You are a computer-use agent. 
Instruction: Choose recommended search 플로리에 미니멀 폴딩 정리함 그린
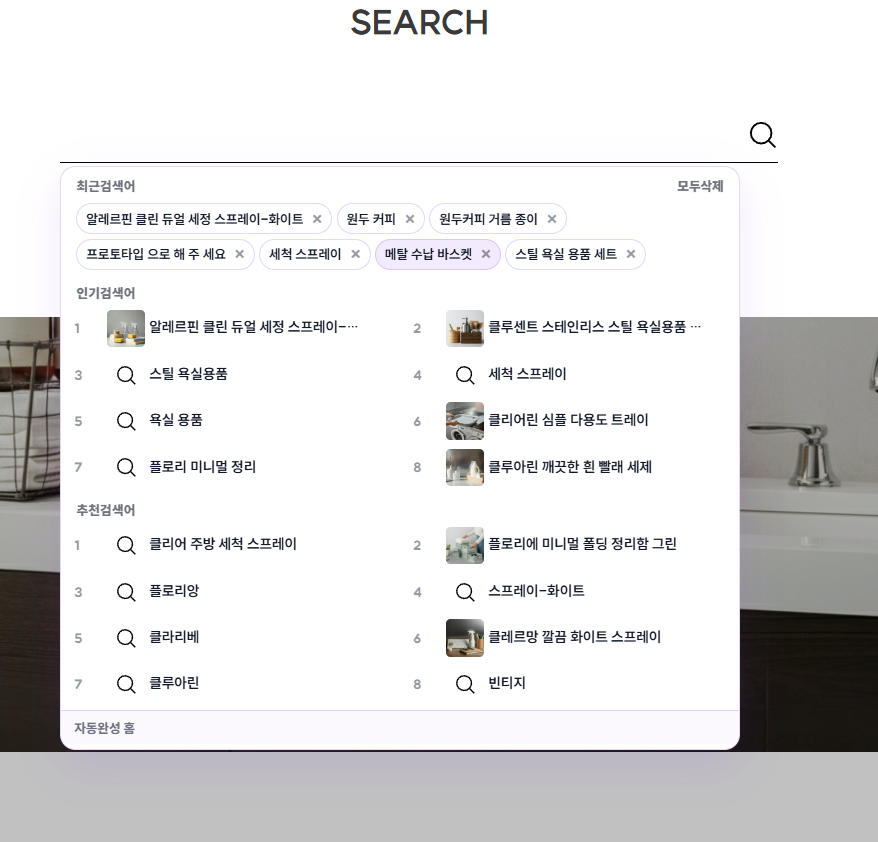tap(582, 545)
